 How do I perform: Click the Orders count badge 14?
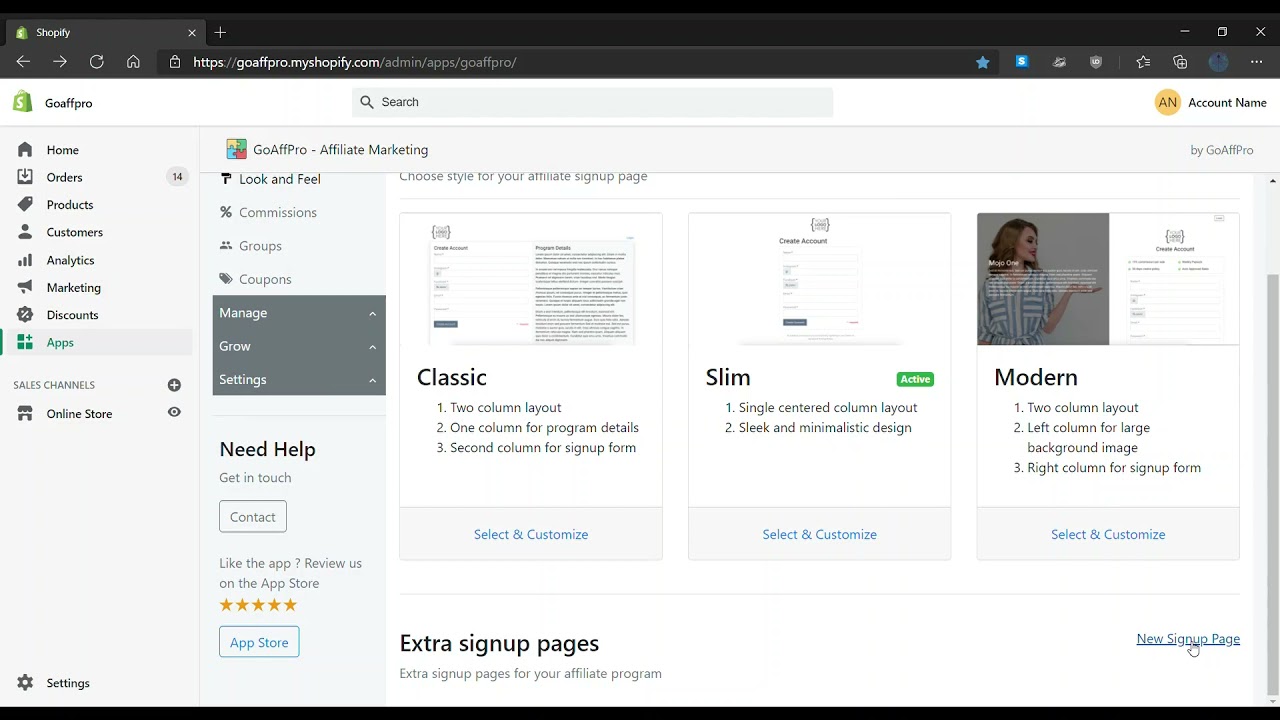[x=177, y=177]
